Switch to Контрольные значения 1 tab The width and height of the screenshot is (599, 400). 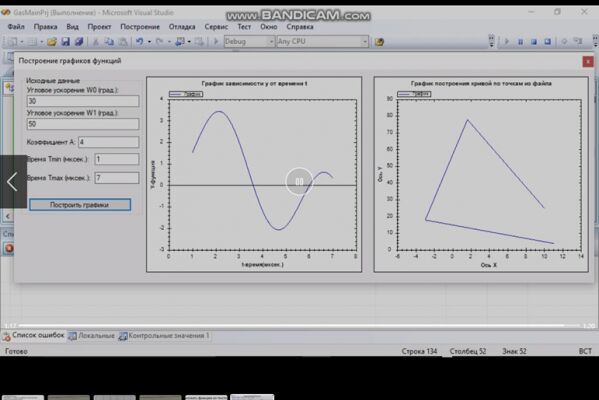click(164, 336)
